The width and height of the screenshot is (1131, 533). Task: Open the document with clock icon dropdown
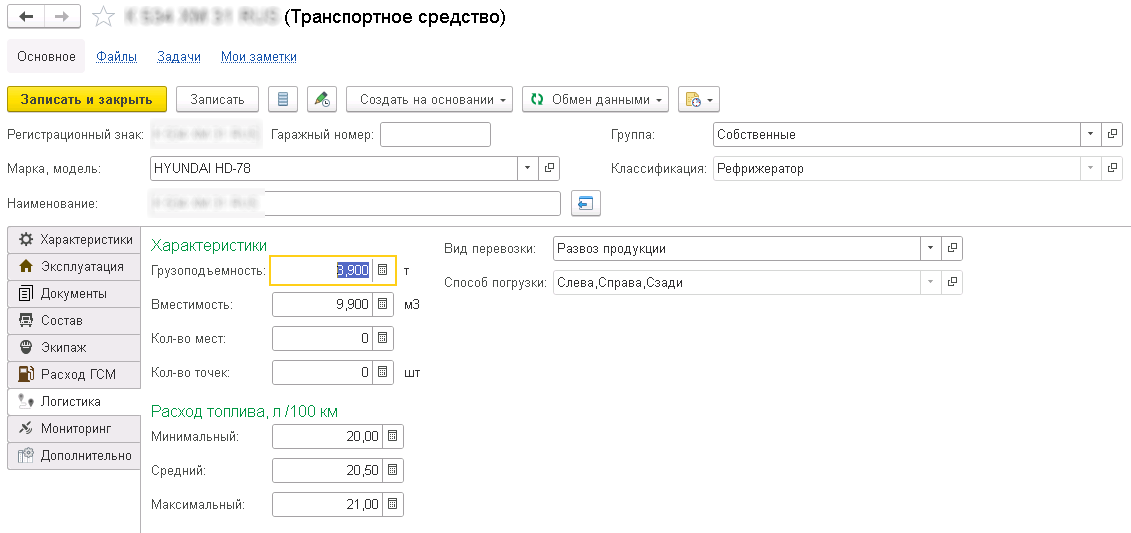click(x=699, y=100)
